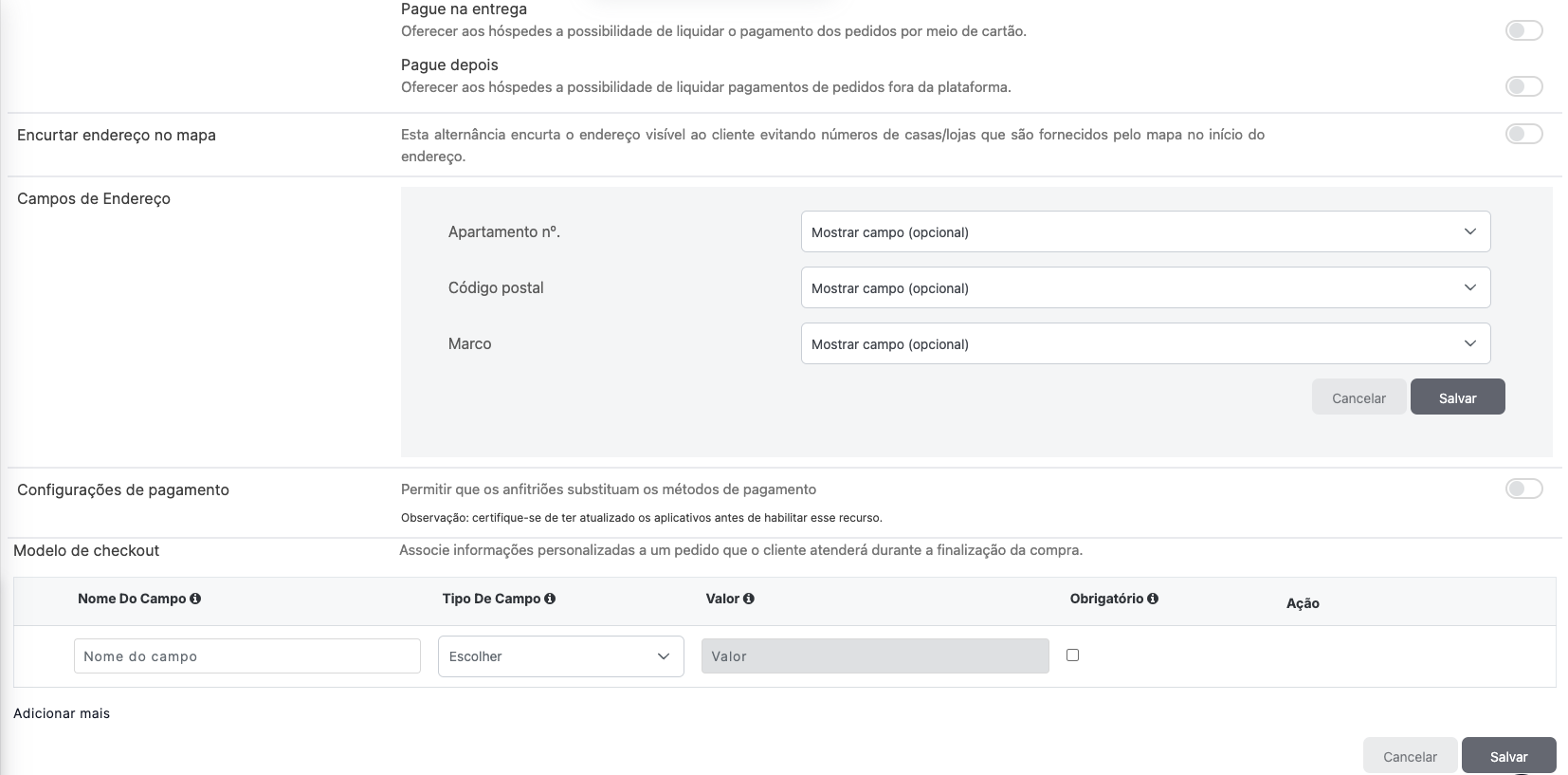Image resolution: width=1568 pixels, height=775 pixels.
Task: Focus the Nome do campo input
Action: (246, 656)
